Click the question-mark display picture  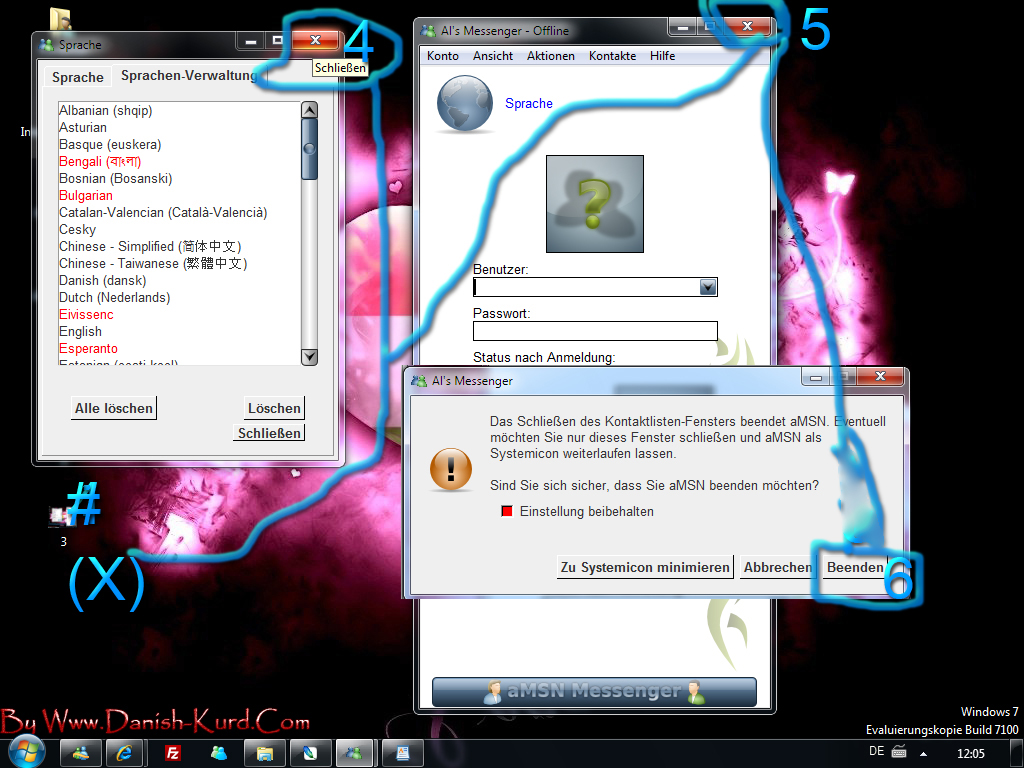coord(595,204)
